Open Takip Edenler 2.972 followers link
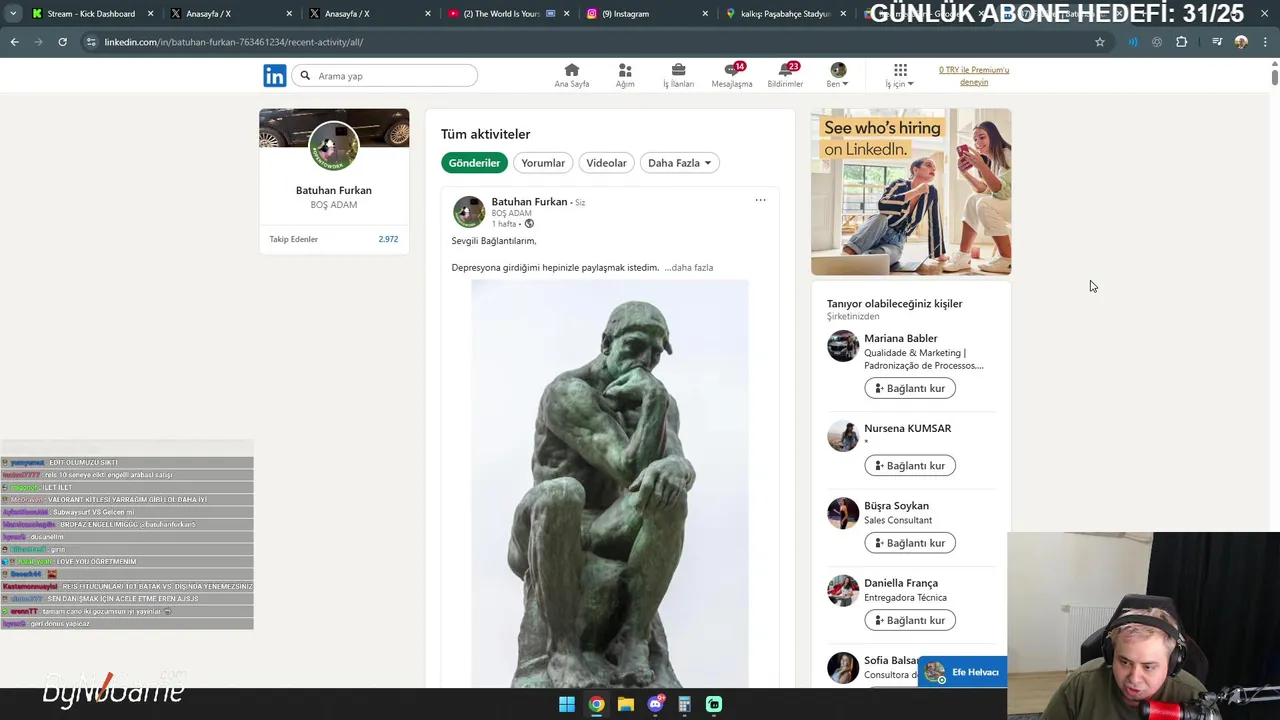This screenshot has width=1280, height=720. tap(333, 239)
